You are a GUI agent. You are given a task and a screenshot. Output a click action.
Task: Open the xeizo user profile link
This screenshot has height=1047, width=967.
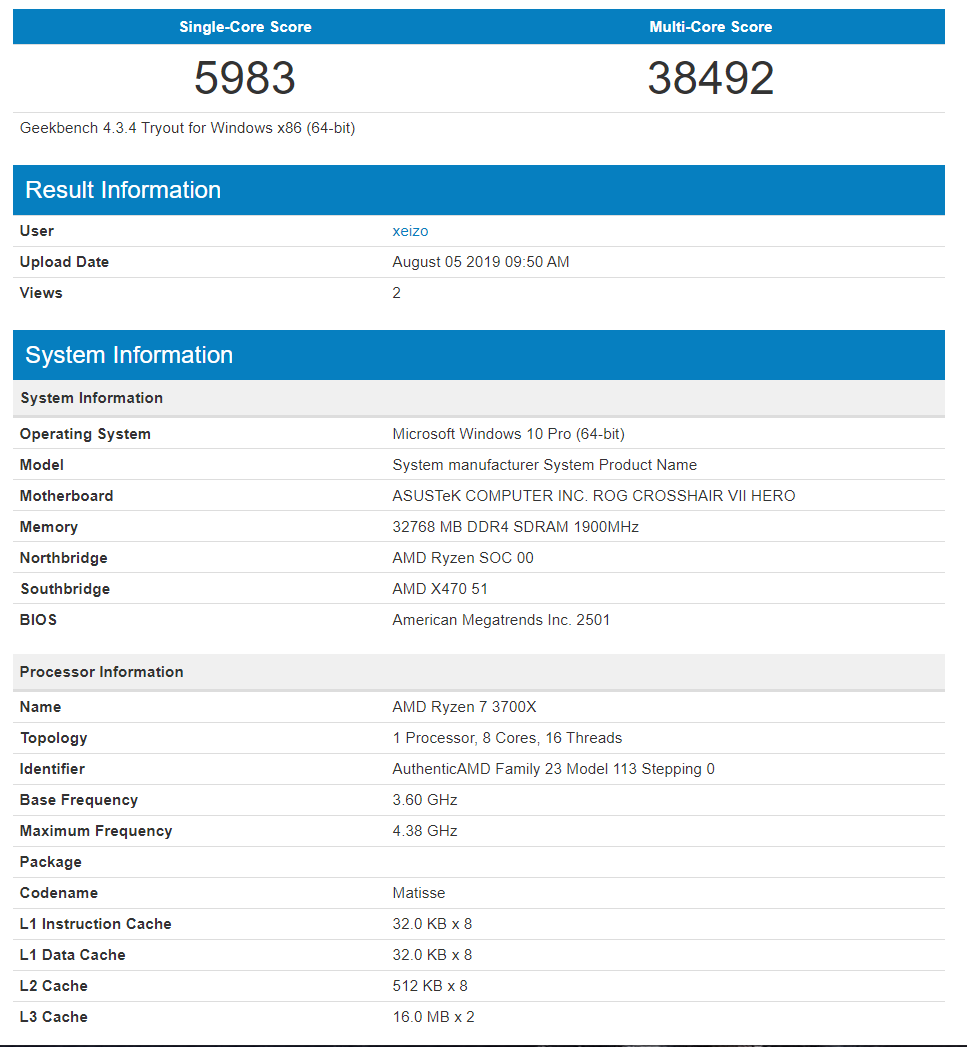[410, 231]
